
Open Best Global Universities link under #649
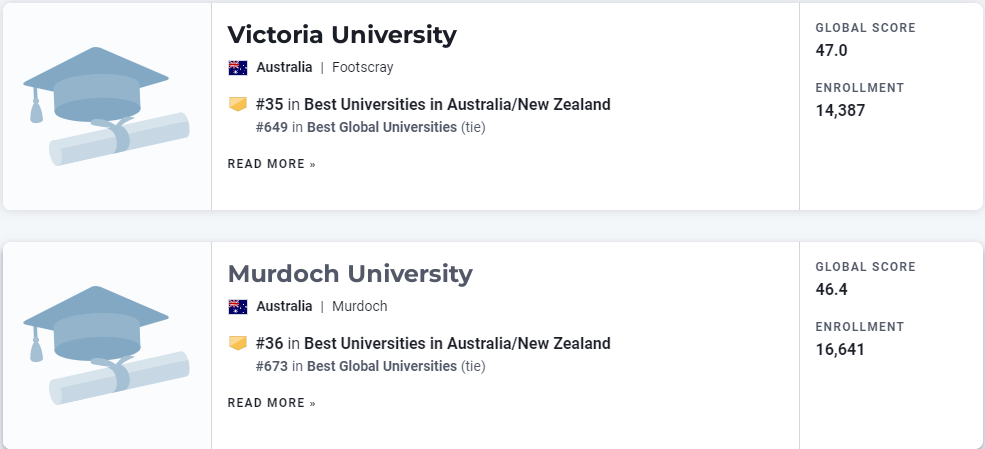click(382, 127)
